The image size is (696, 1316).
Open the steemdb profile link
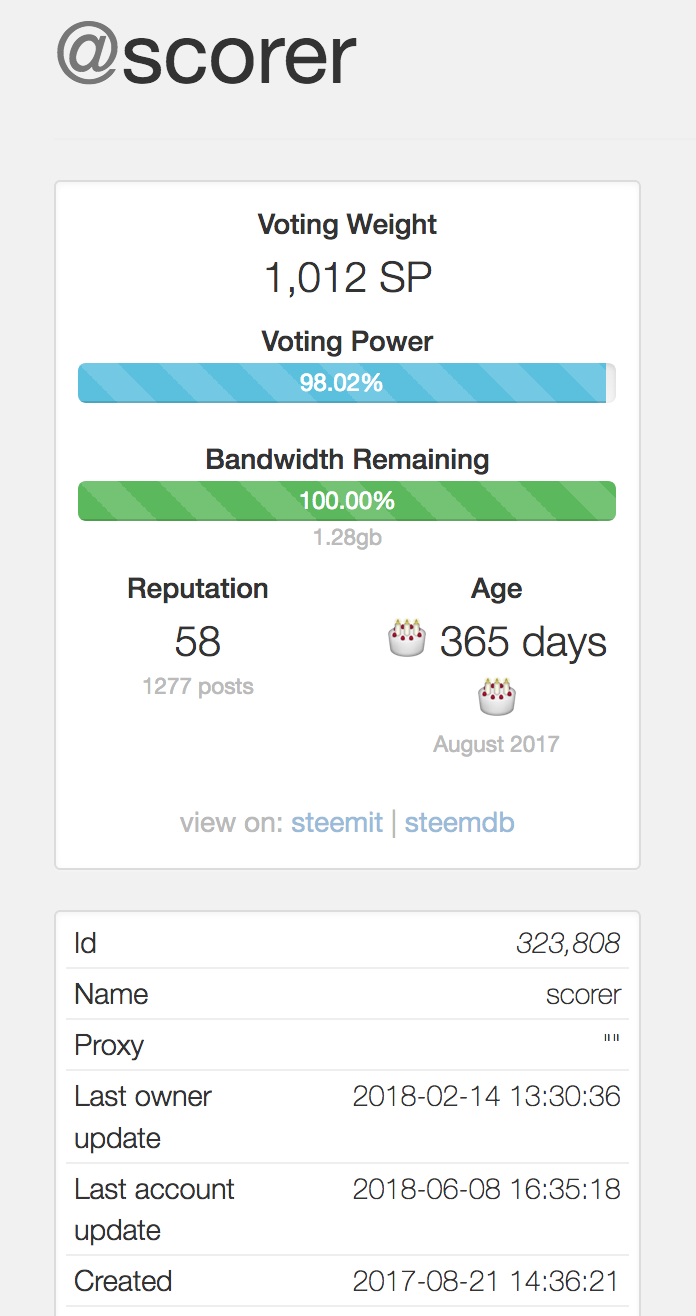460,823
